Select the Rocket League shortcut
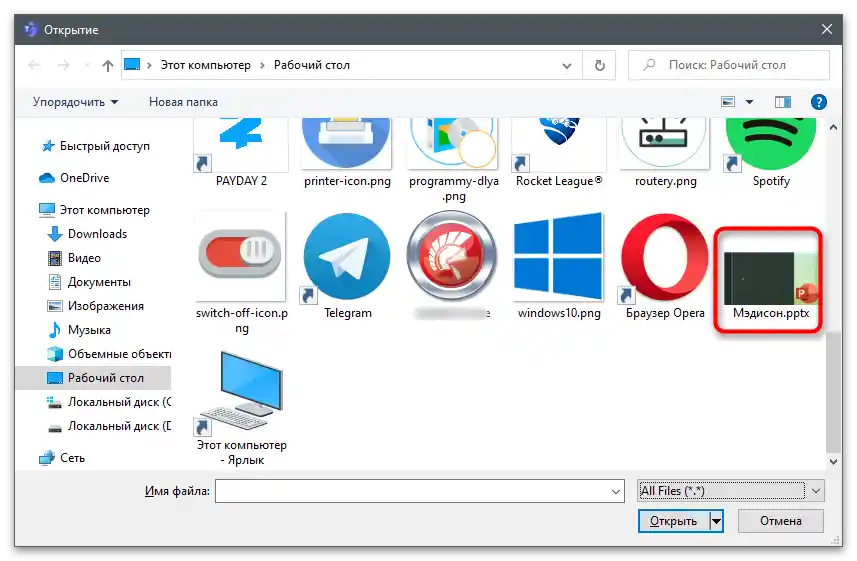 tap(559, 153)
